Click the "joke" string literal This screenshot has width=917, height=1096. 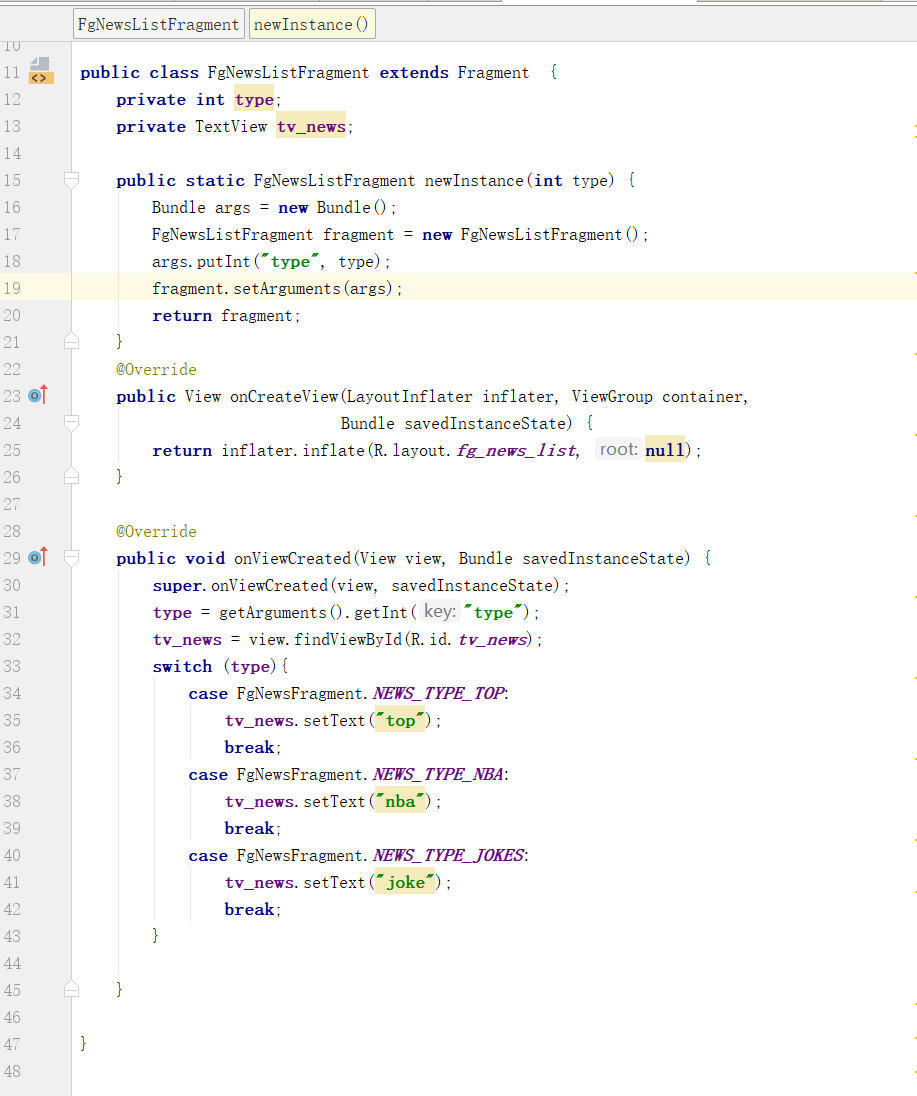pos(405,882)
